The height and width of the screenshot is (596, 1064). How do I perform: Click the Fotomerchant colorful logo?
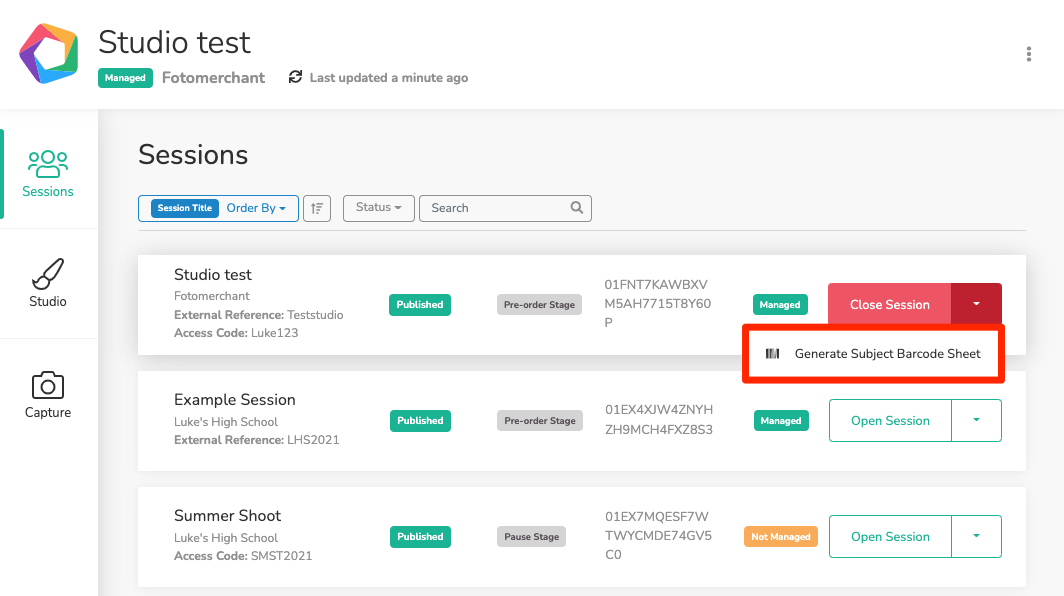click(x=48, y=54)
